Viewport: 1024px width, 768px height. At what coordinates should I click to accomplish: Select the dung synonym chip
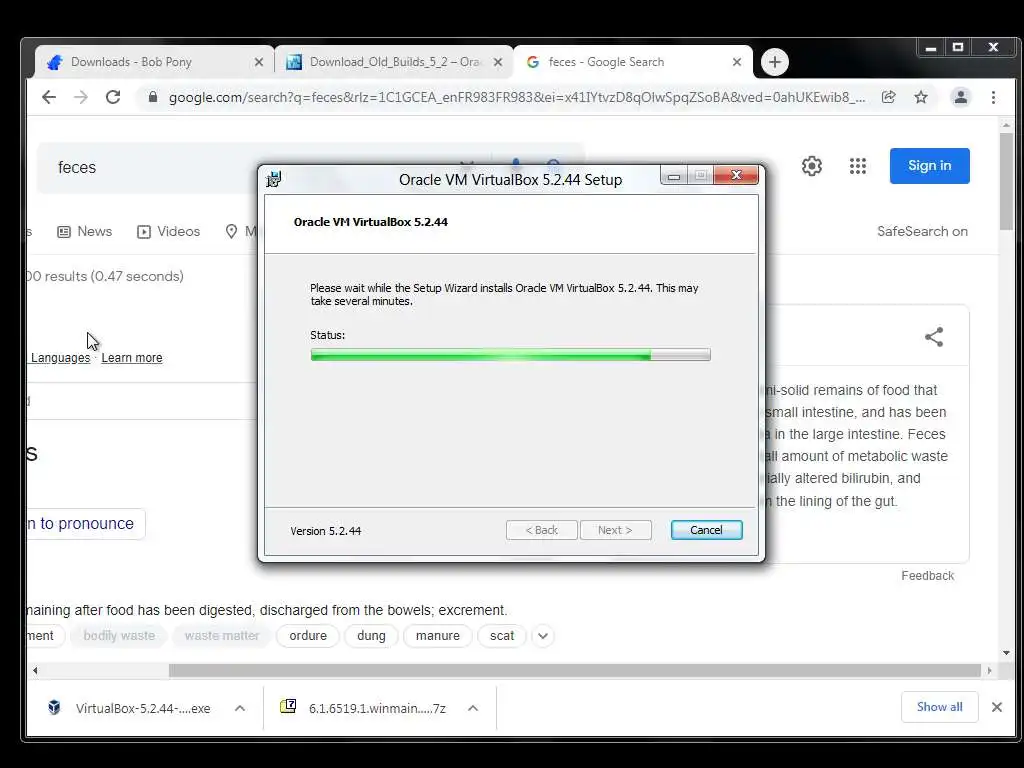[x=371, y=635]
